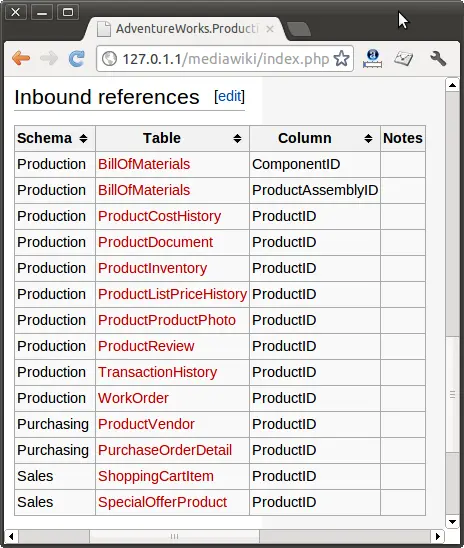Screen dimensions: 464x548
Task: Click ProductID in the WorkOrder row
Action: 284,398
